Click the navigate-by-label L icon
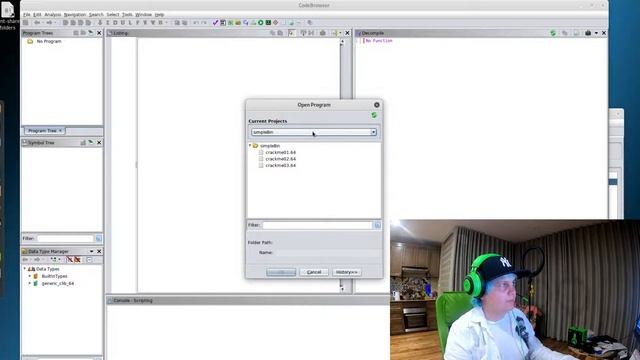This screenshot has width=640, height=360. (130, 23)
